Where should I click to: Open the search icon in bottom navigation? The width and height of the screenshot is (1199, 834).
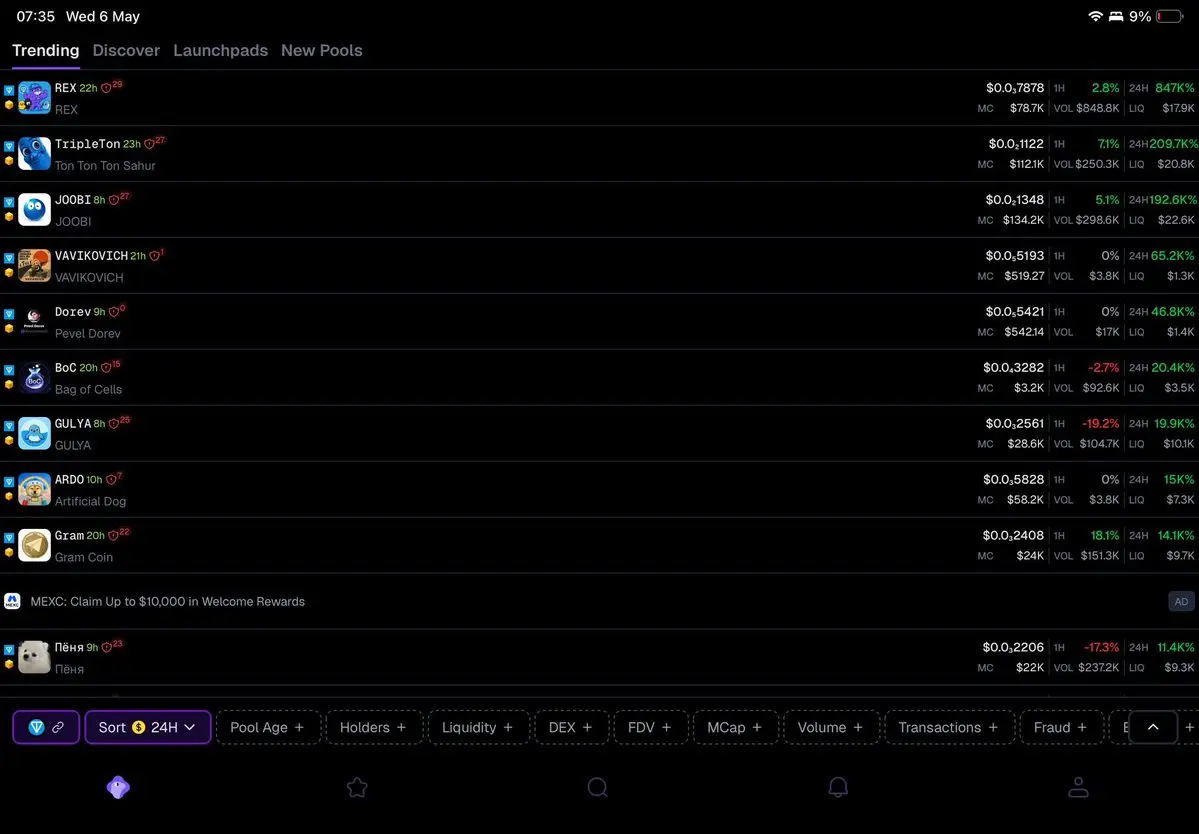coord(597,787)
